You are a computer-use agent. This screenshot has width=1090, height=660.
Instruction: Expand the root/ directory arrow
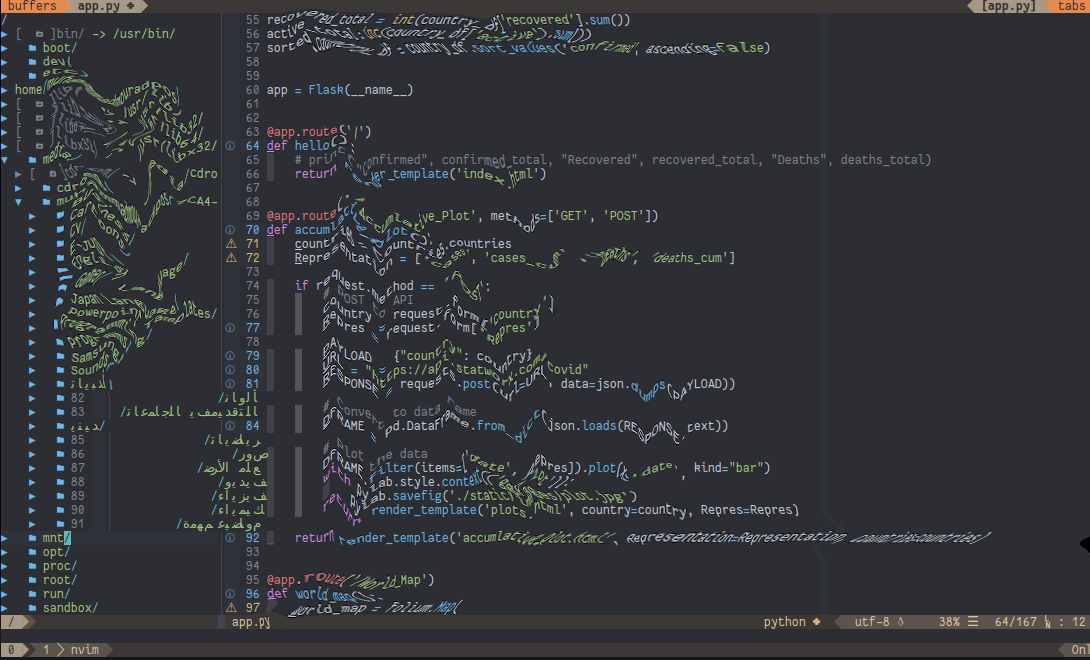point(4,580)
